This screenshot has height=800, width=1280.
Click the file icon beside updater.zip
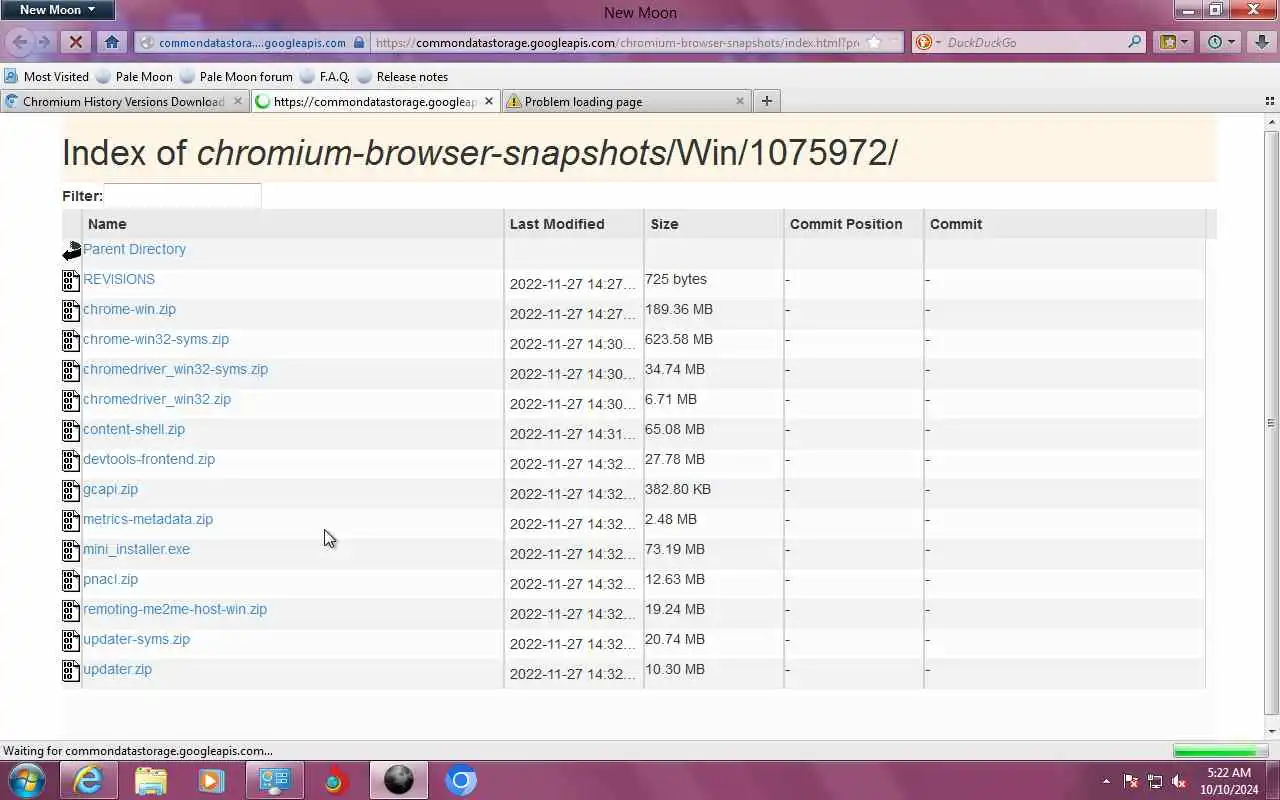point(71,671)
